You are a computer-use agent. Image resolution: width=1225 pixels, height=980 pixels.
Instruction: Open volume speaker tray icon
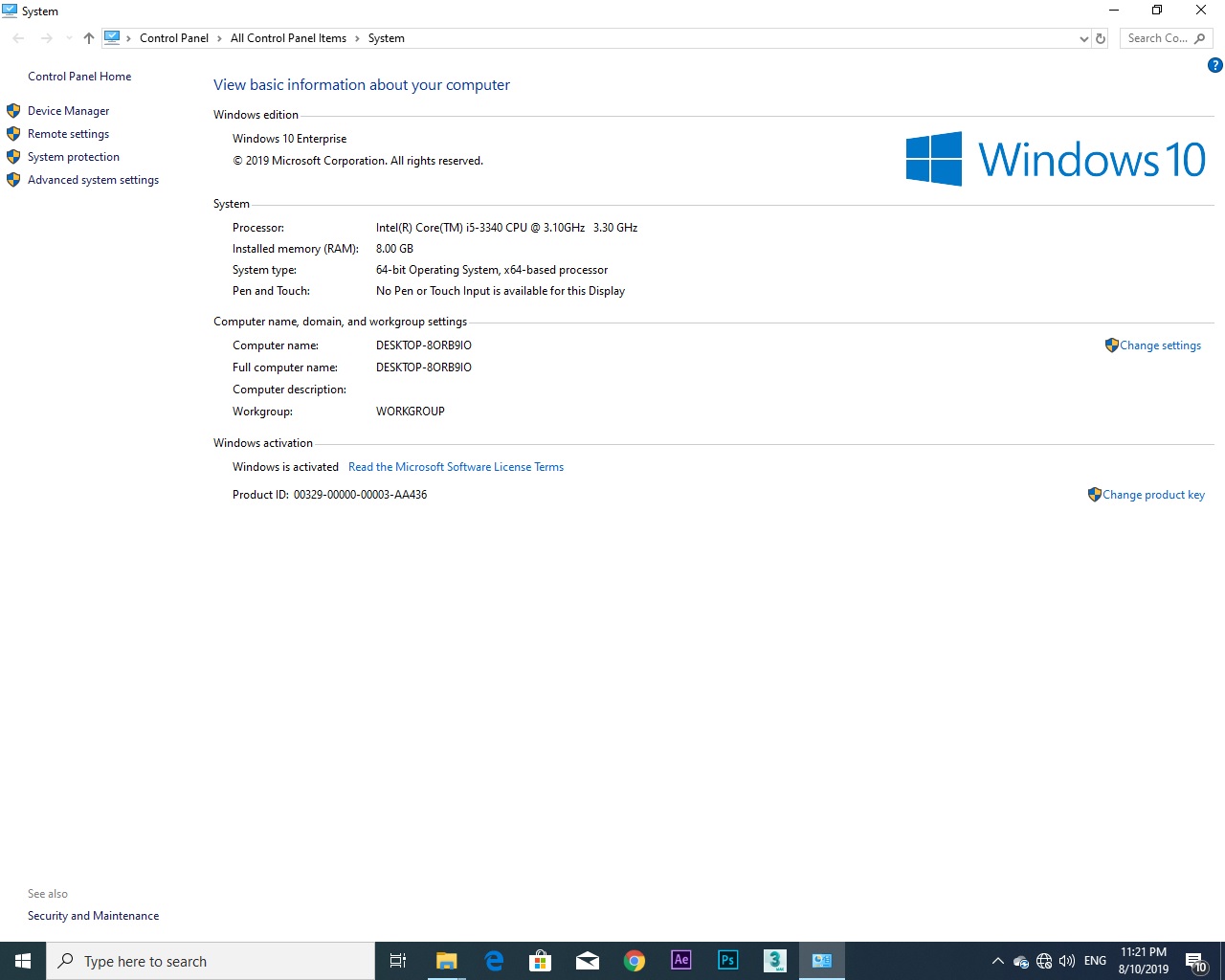pos(1067,961)
